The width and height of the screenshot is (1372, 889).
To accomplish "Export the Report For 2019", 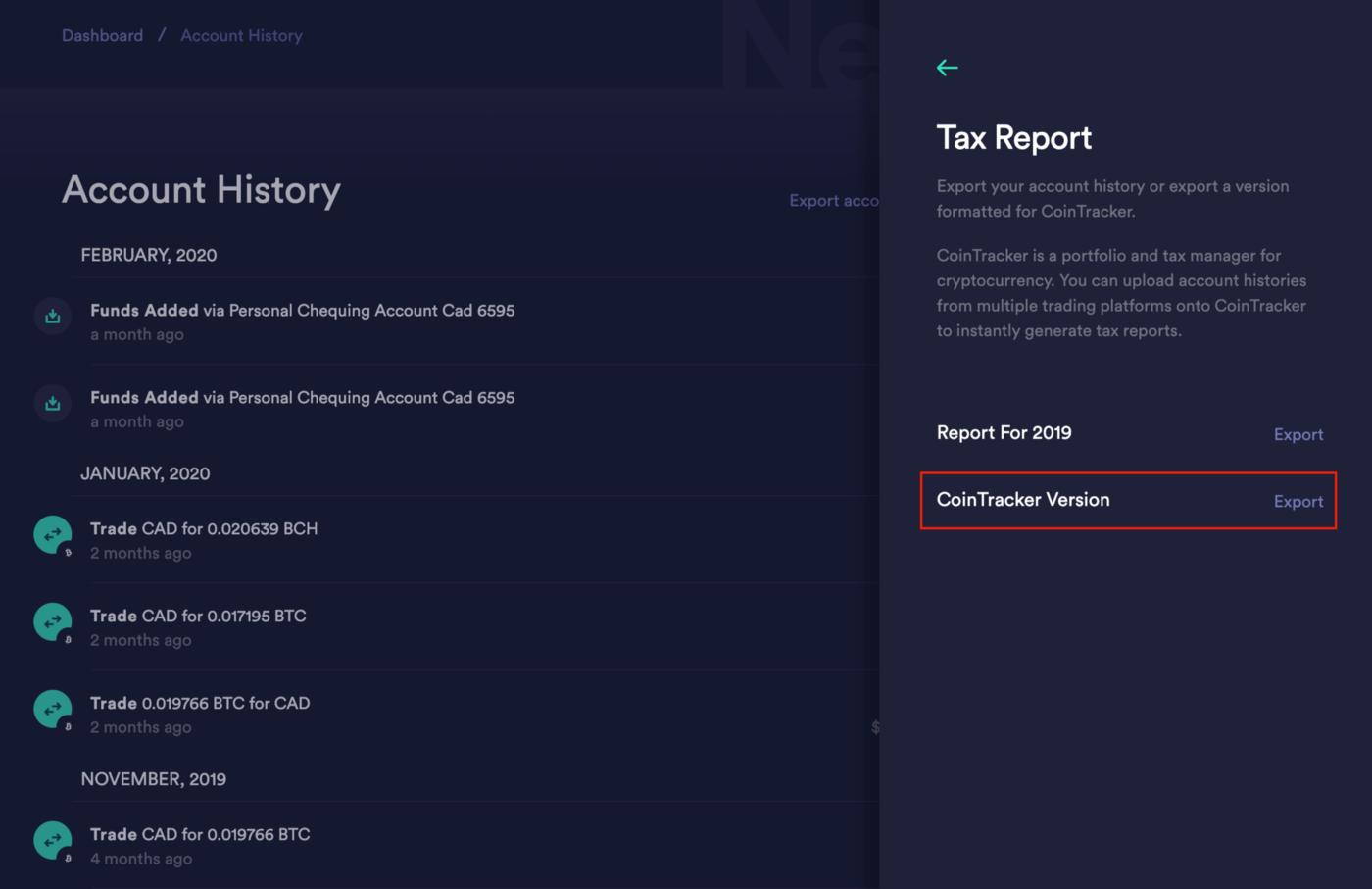I will pos(1298,434).
